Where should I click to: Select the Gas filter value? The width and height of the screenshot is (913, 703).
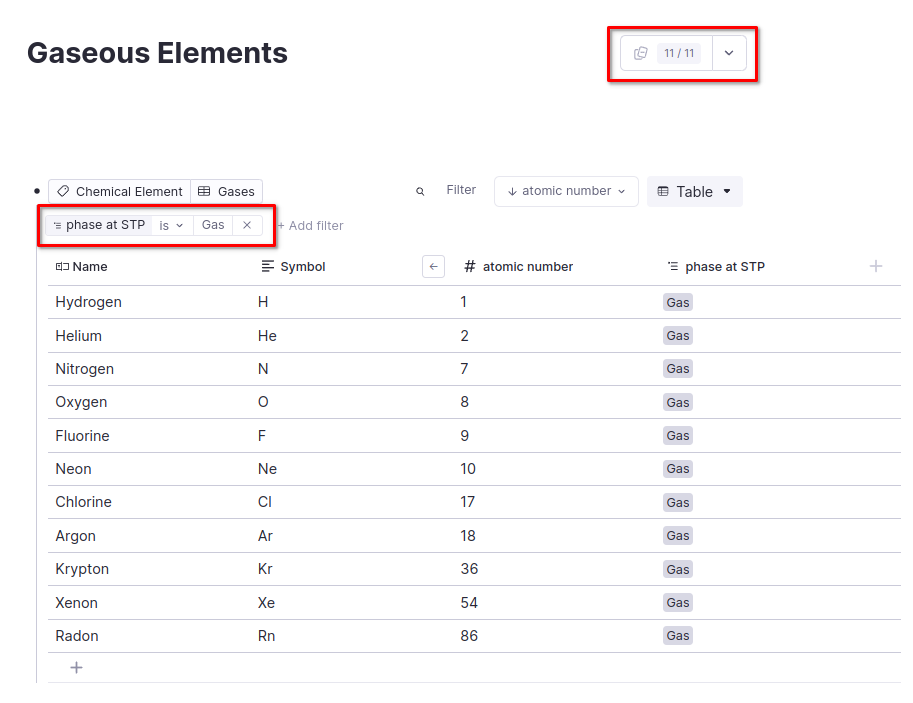(213, 225)
